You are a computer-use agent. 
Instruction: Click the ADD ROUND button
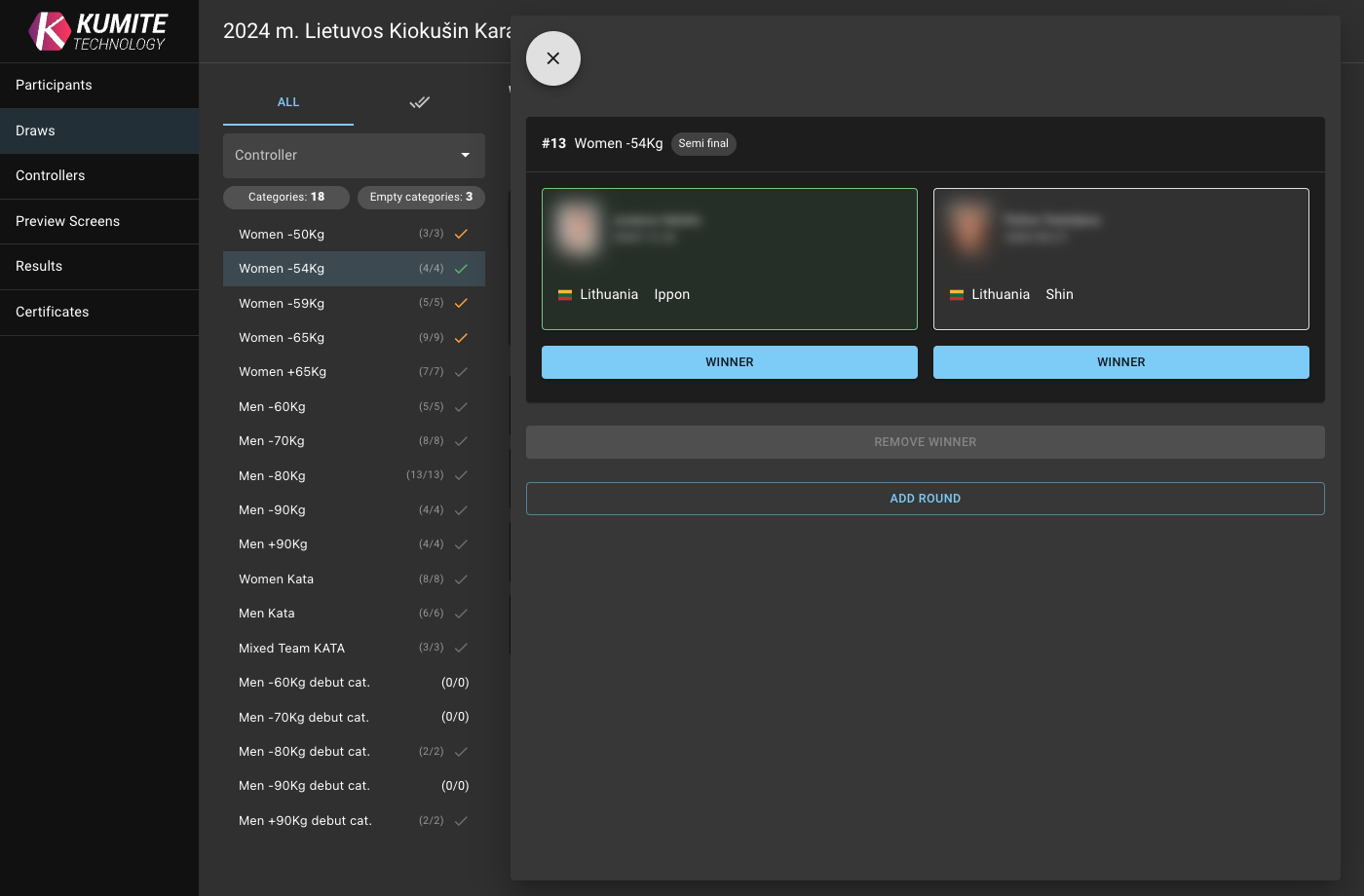click(925, 498)
